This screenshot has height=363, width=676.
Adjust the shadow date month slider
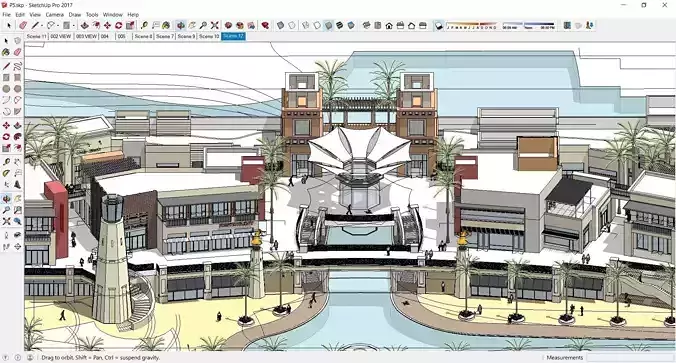click(x=471, y=26)
